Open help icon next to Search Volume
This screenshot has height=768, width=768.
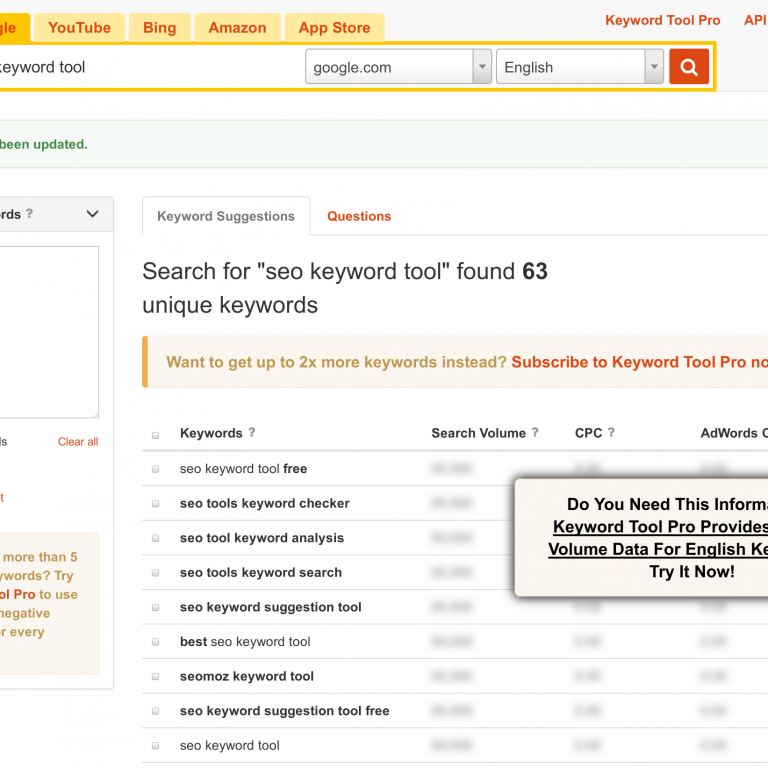pyautogui.click(x=535, y=432)
